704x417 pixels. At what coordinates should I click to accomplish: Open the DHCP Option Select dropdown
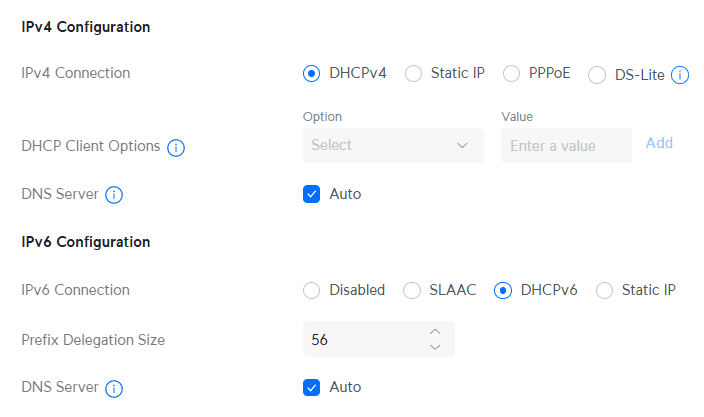(393, 145)
